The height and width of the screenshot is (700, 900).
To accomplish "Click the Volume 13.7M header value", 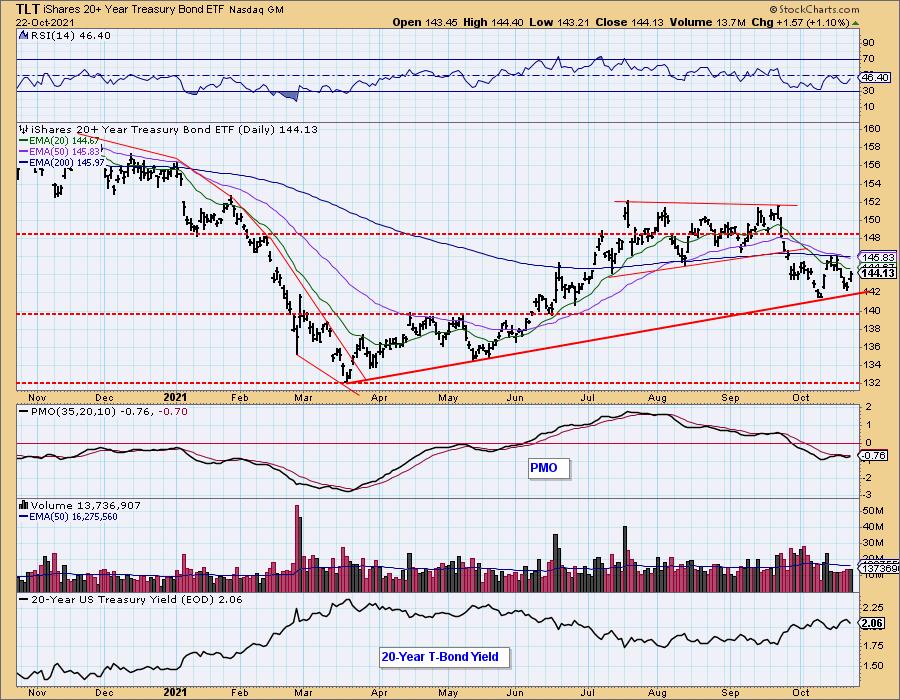I will click(x=707, y=22).
